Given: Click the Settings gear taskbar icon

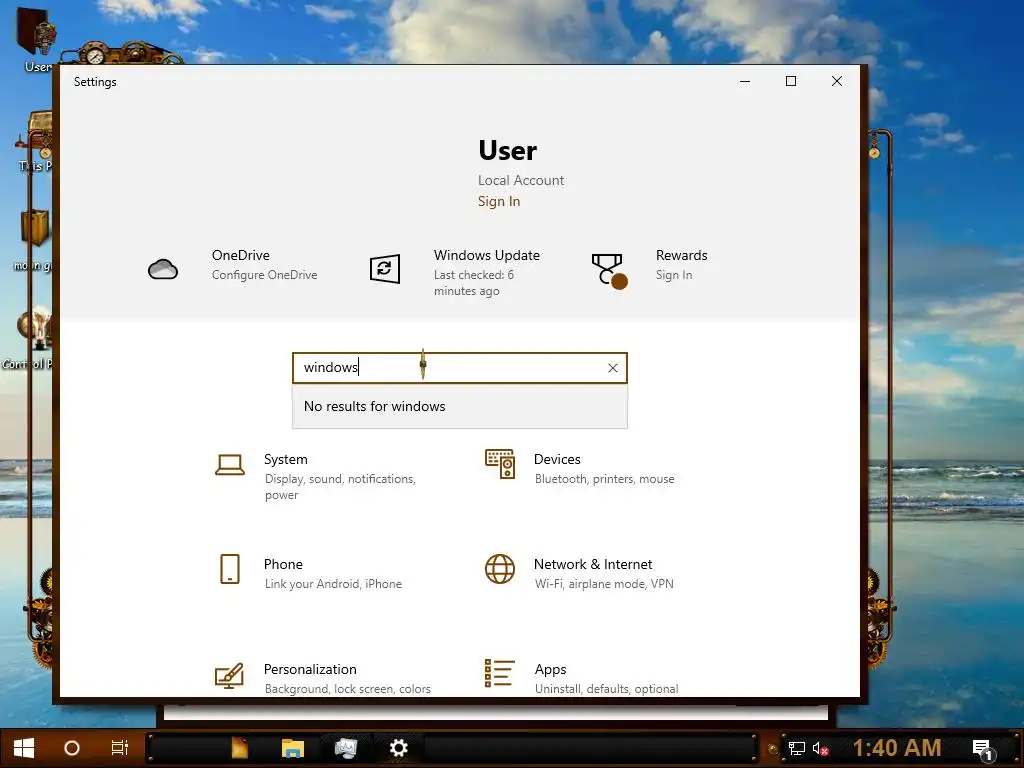Looking at the screenshot, I should (398, 748).
